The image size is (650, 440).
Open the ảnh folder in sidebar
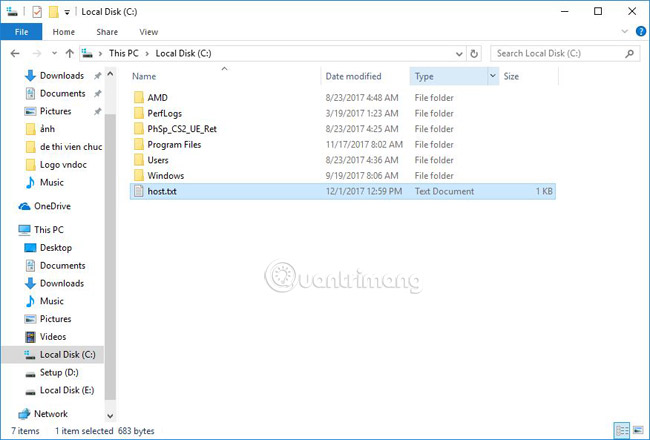(47, 129)
